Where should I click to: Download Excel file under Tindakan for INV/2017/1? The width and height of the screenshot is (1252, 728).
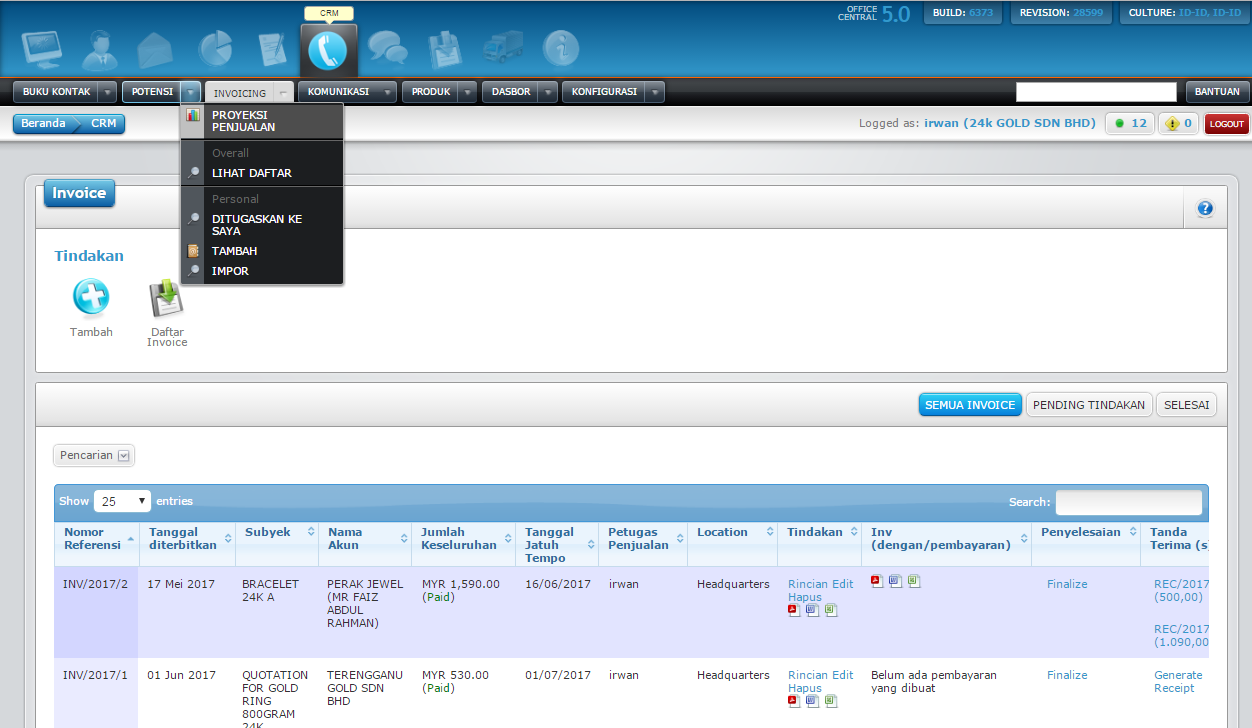[x=830, y=701]
